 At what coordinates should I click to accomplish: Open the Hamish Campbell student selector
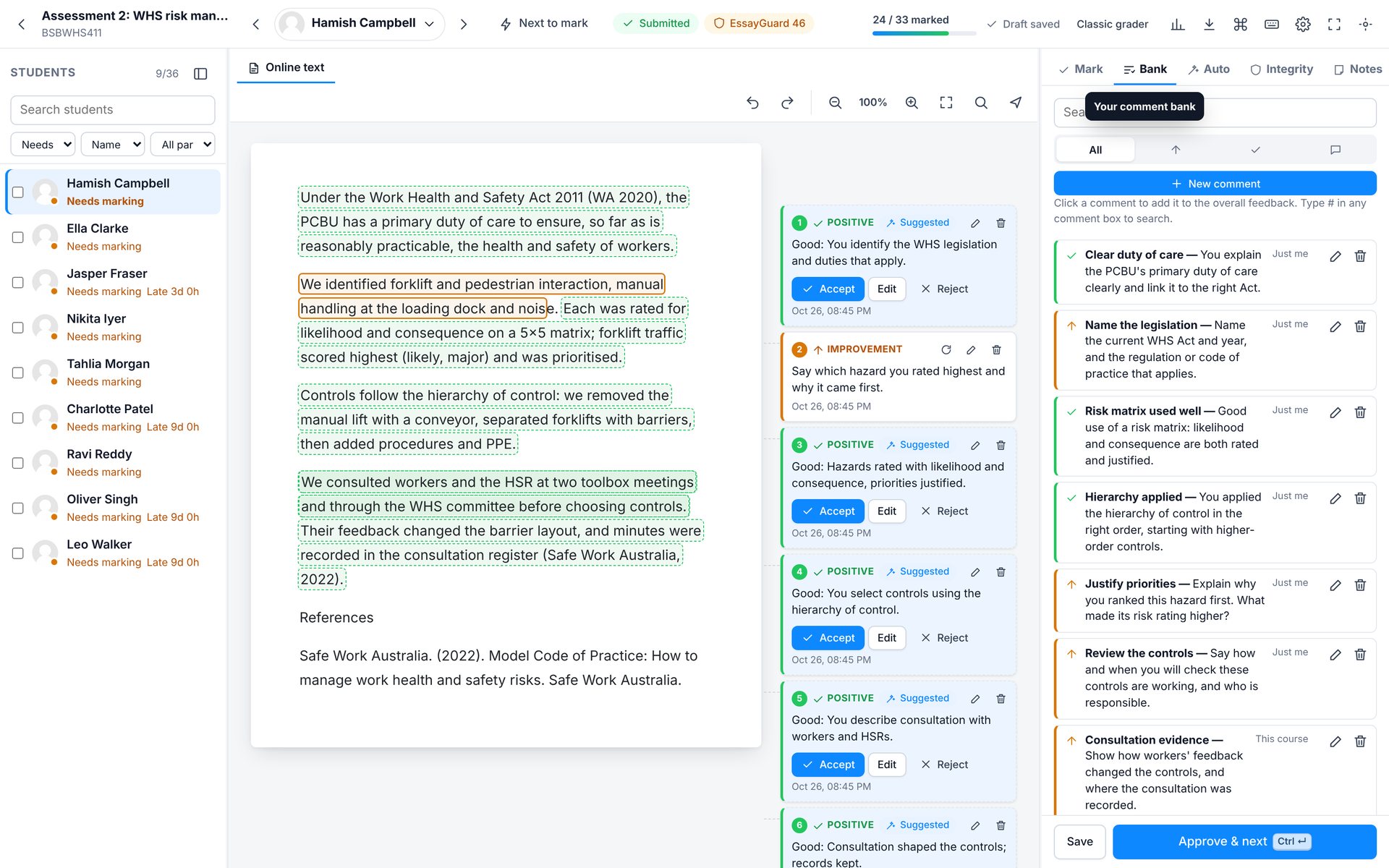pyautogui.click(x=360, y=24)
